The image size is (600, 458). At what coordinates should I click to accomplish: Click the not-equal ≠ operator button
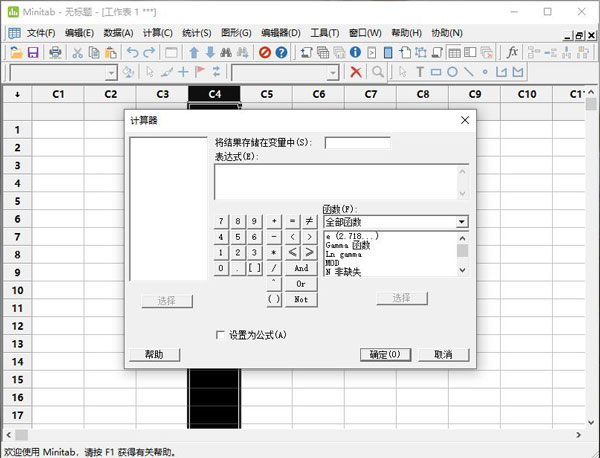point(309,221)
